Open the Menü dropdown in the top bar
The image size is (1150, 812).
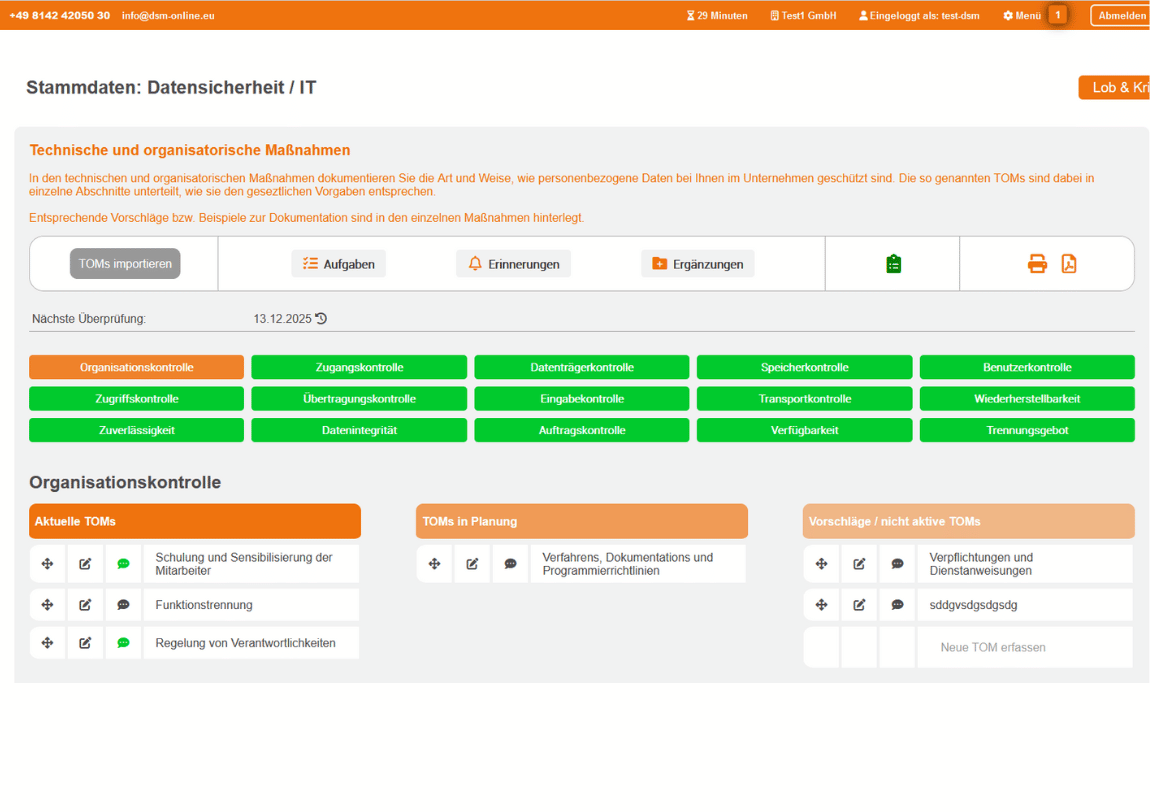[x=1027, y=15]
